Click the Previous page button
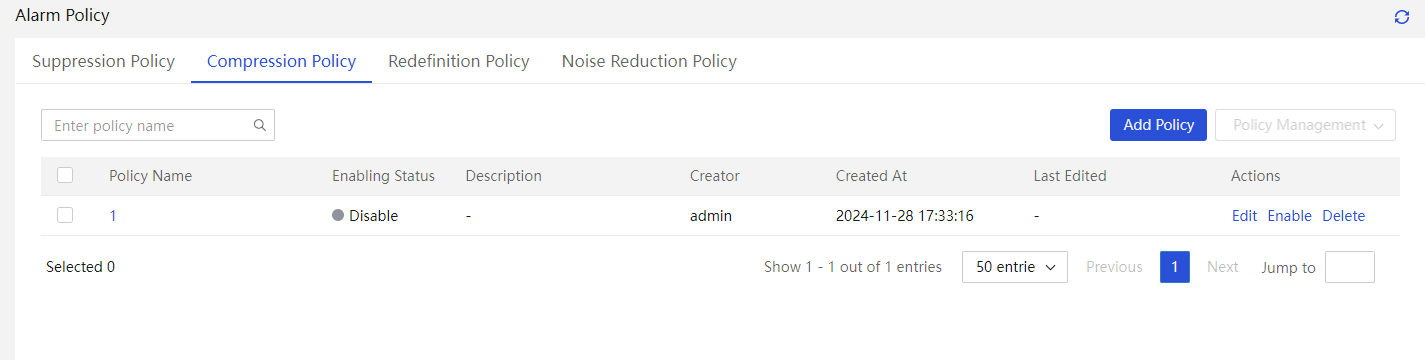Screen dimensions: 1425x360 coord(1114,267)
